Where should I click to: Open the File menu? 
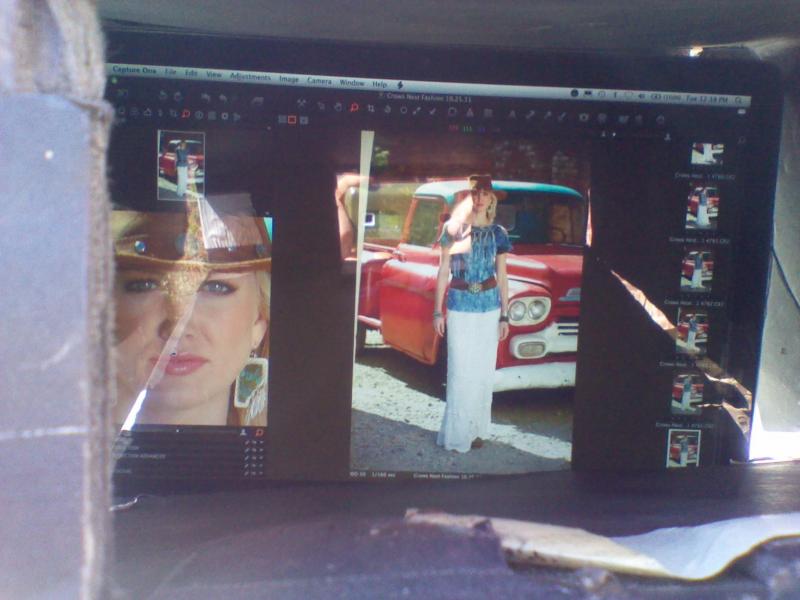click(x=170, y=72)
